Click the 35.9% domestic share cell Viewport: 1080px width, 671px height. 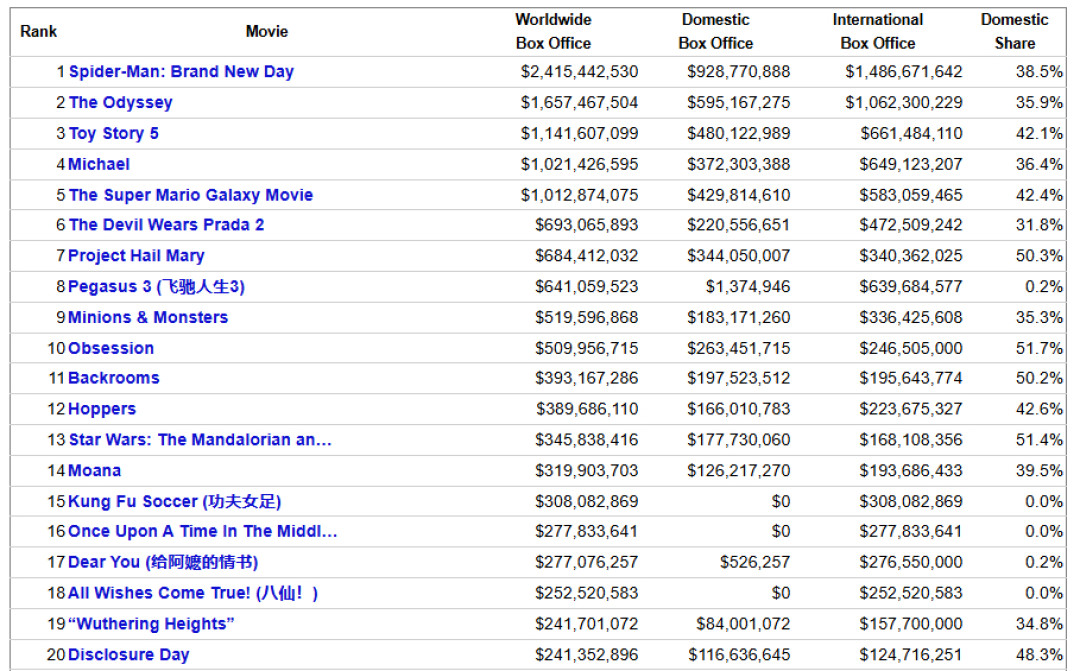click(x=1039, y=103)
